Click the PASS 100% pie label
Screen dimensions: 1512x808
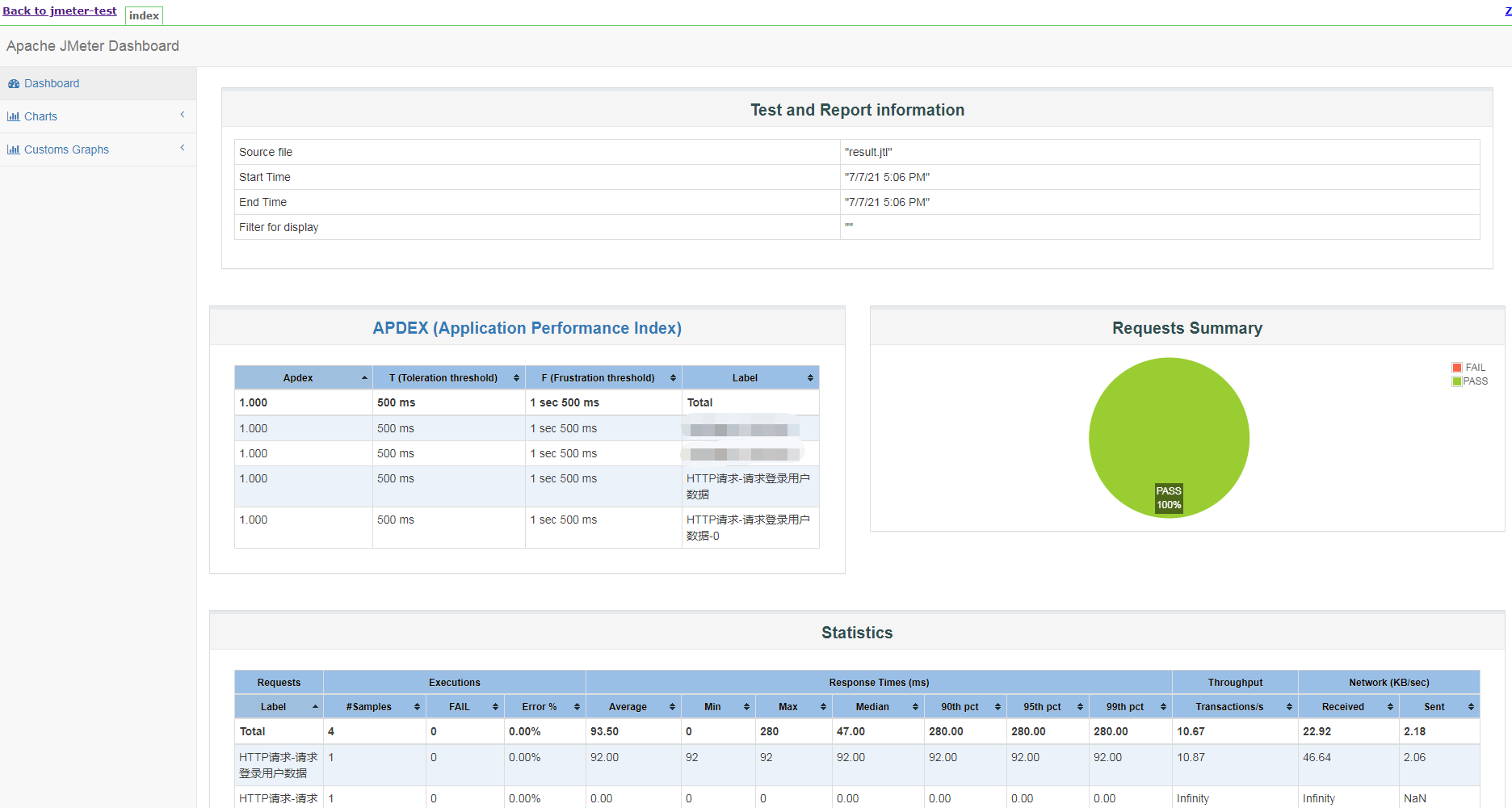(x=1169, y=498)
